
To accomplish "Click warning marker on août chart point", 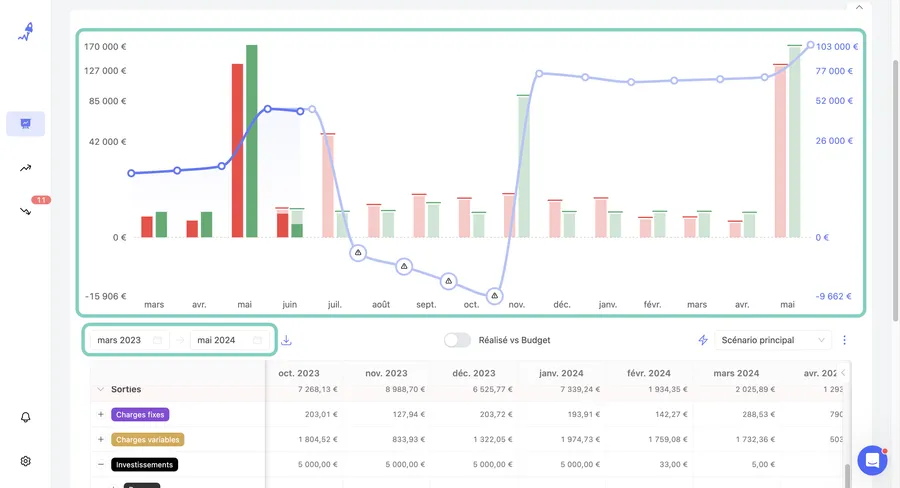I will (404, 266).
